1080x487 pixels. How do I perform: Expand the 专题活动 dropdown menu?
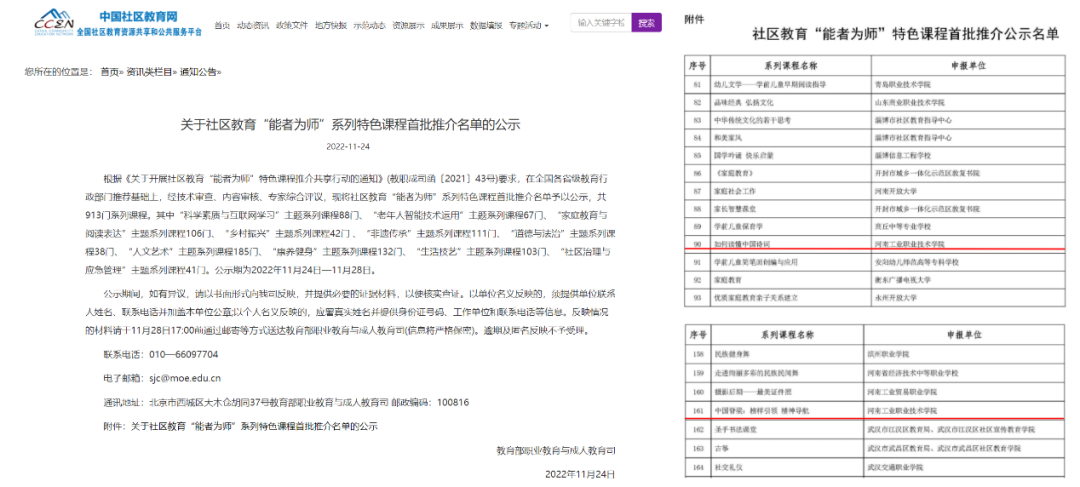tap(528, 25)
